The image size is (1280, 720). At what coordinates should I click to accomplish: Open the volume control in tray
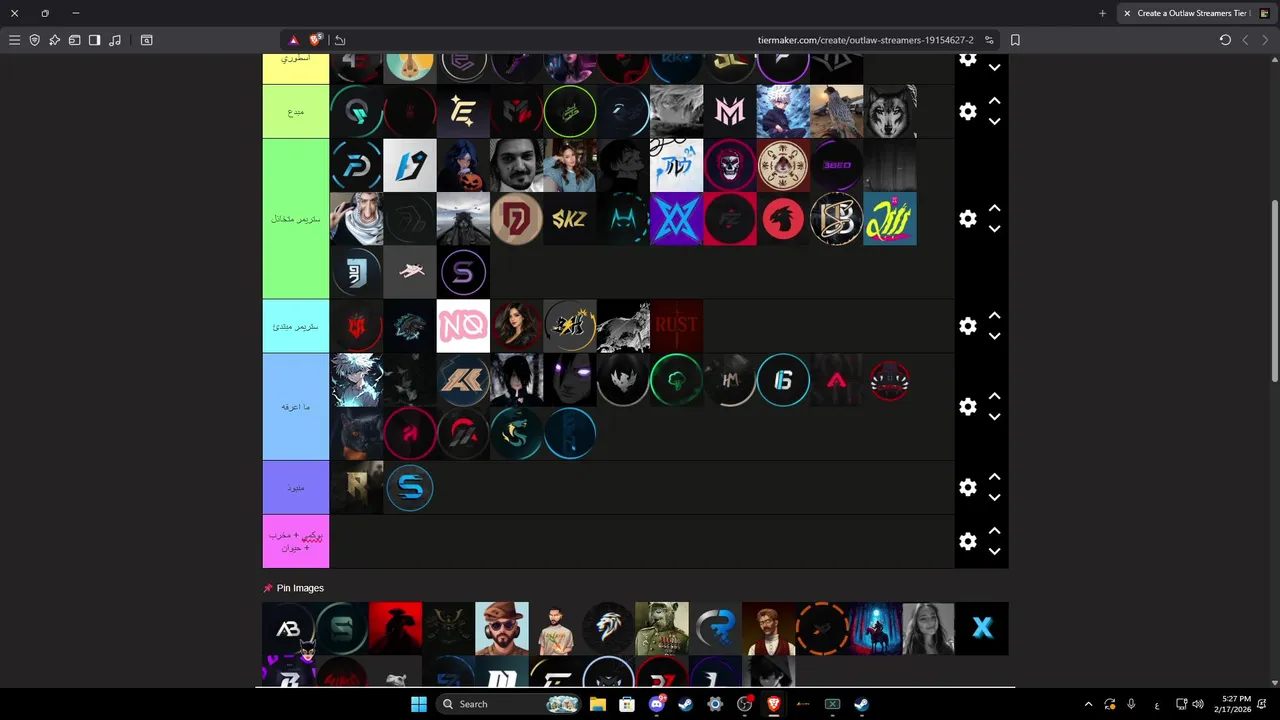[1198, 704]
